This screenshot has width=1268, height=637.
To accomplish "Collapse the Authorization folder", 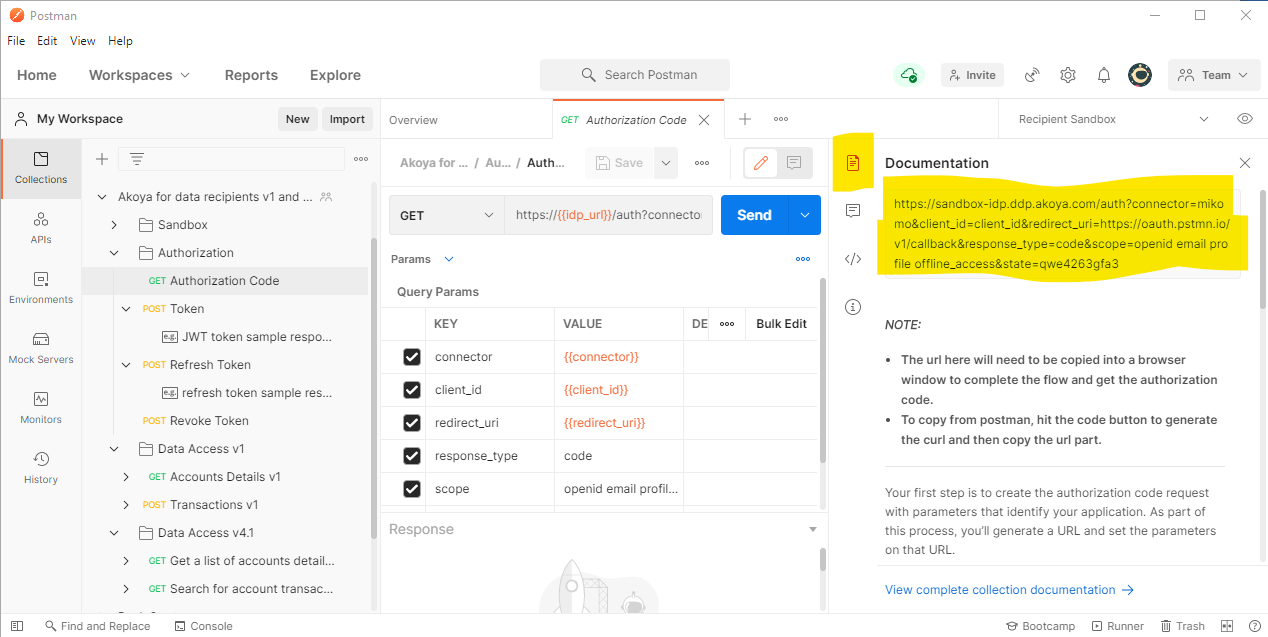I will (x=114, y=253).
